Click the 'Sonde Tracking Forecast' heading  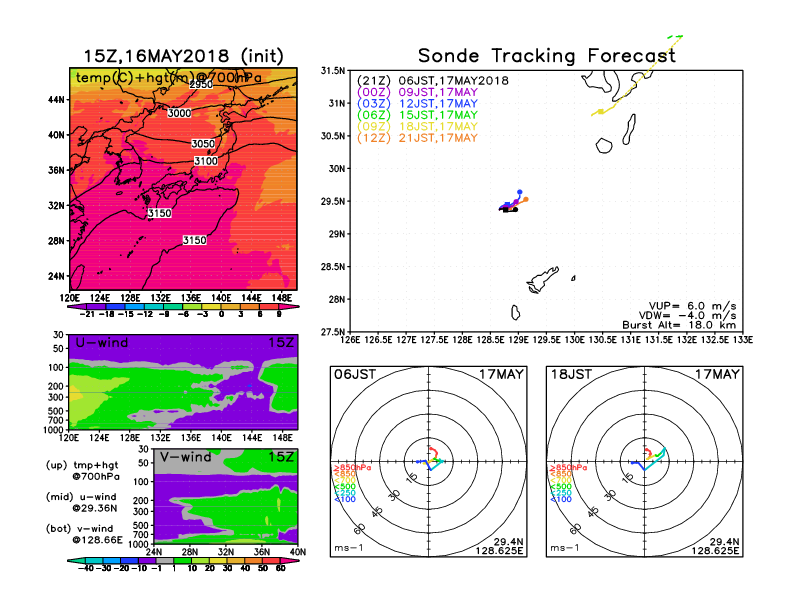coord(547,56)
